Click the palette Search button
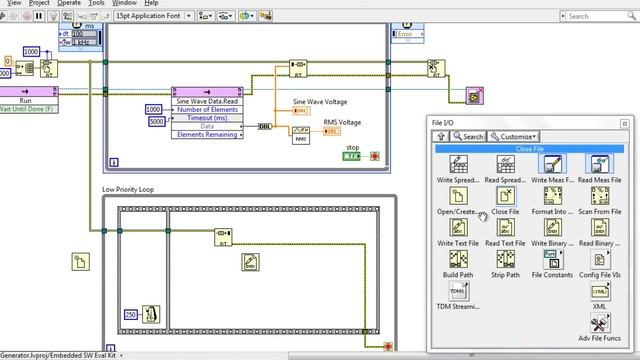This screenshot has height=360, width=640. click(x=468, y=137)
